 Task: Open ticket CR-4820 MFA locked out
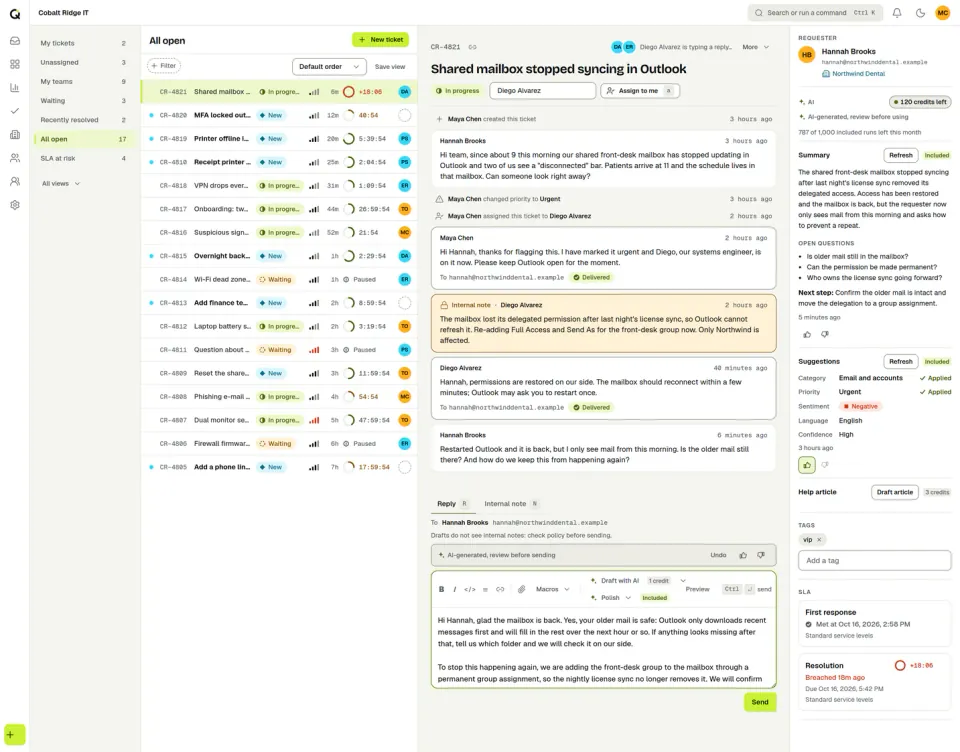point(279,115)
